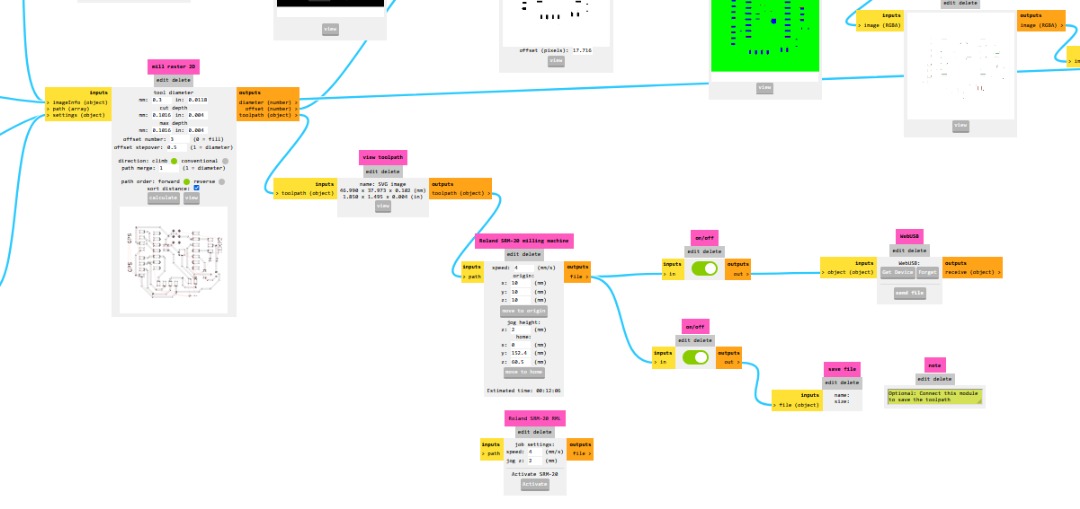The height and width of the screenshot is (509, 1080).
Task: Click the offset number input field
Action: pos(179,138)
